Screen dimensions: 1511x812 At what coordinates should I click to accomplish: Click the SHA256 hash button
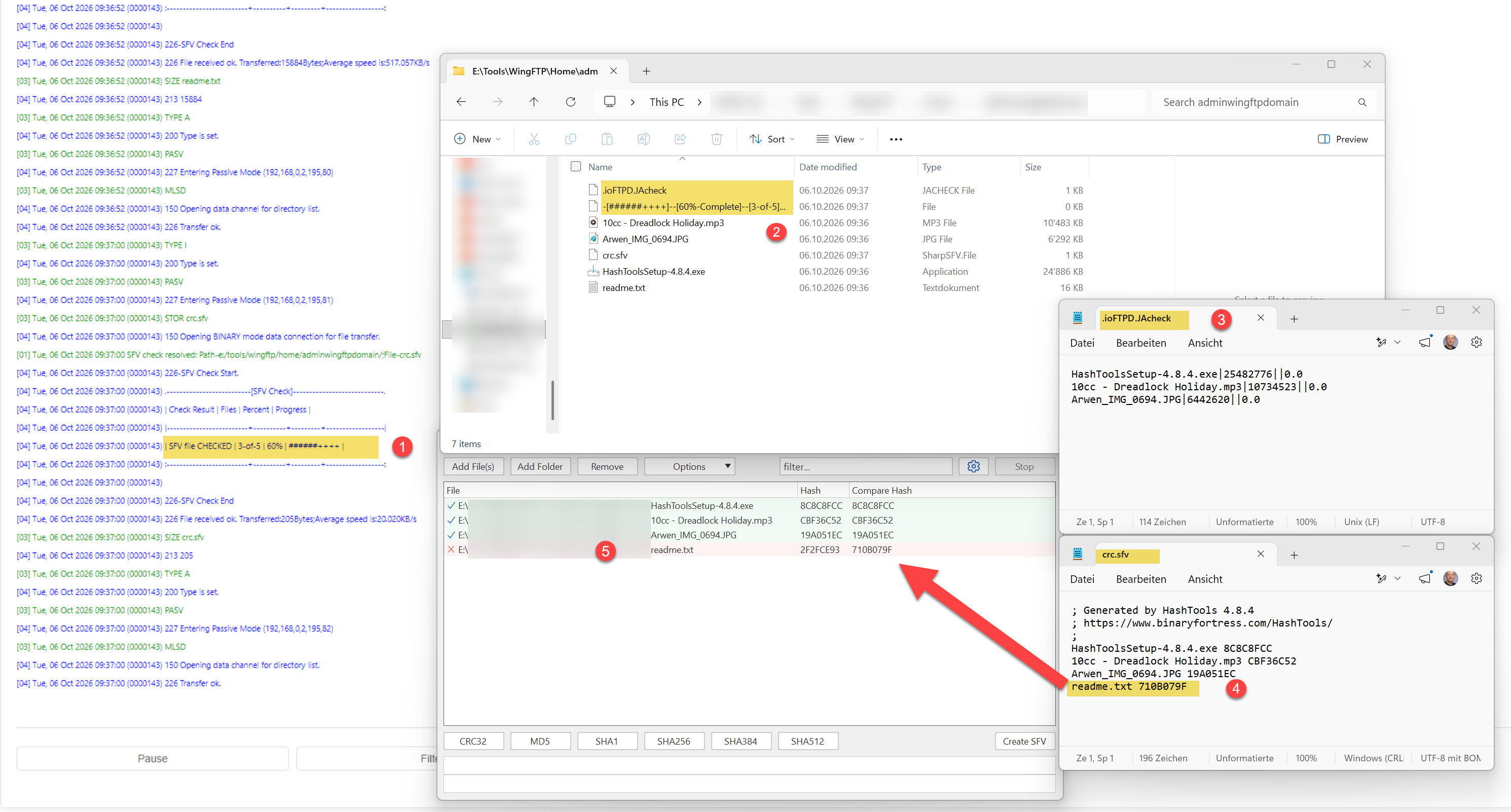(x=673, y=741)
